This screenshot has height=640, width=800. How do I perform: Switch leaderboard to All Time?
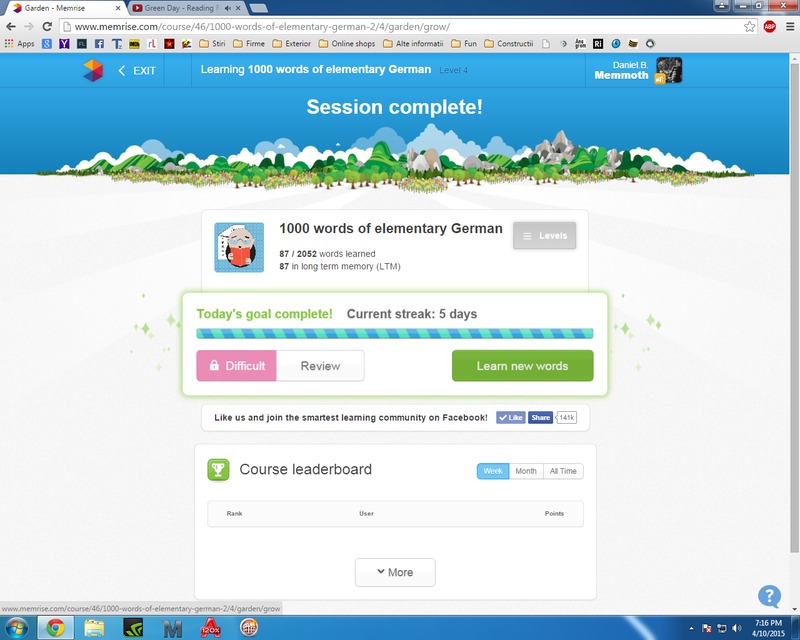pyautogui.click(x=563, y=471)
